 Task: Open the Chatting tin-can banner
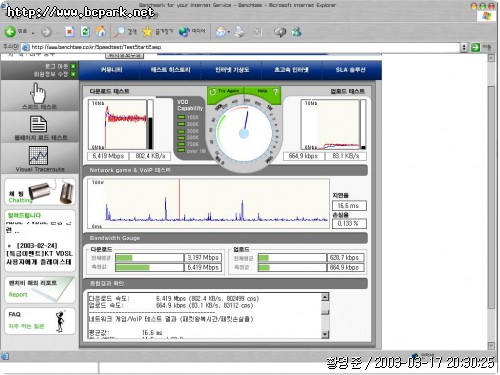pyautogui.click(x=40, y=191)
